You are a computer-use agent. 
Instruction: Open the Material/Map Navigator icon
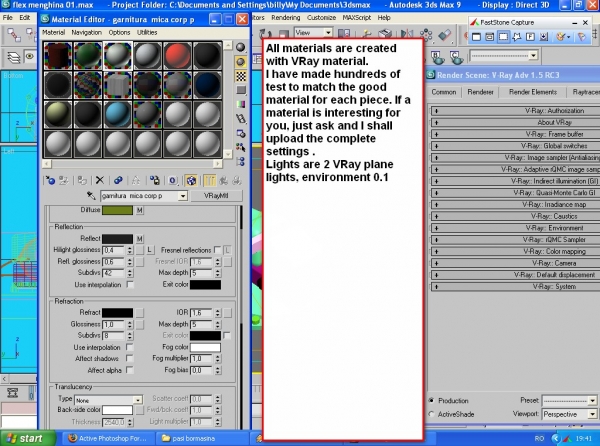point(241,161)
